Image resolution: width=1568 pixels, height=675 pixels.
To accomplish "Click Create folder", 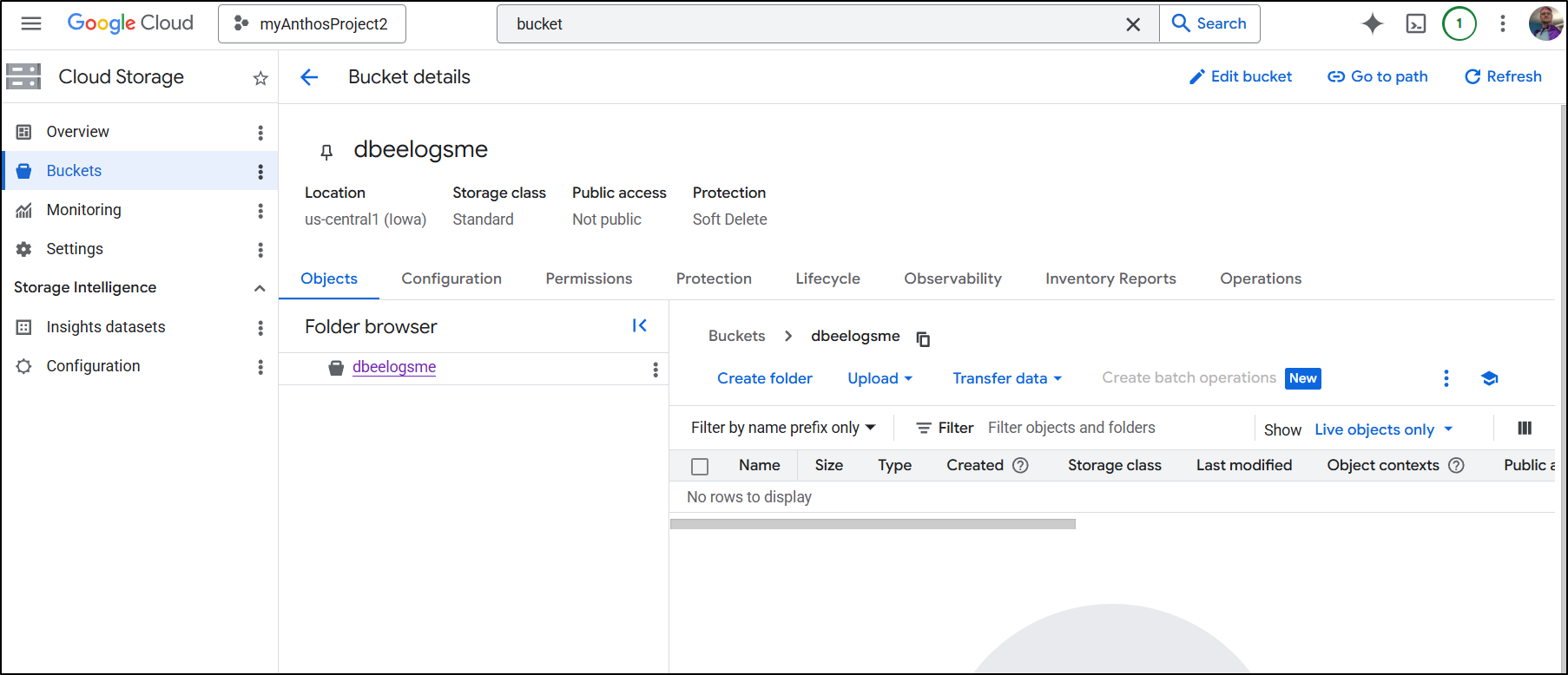I will coord(764,378).
